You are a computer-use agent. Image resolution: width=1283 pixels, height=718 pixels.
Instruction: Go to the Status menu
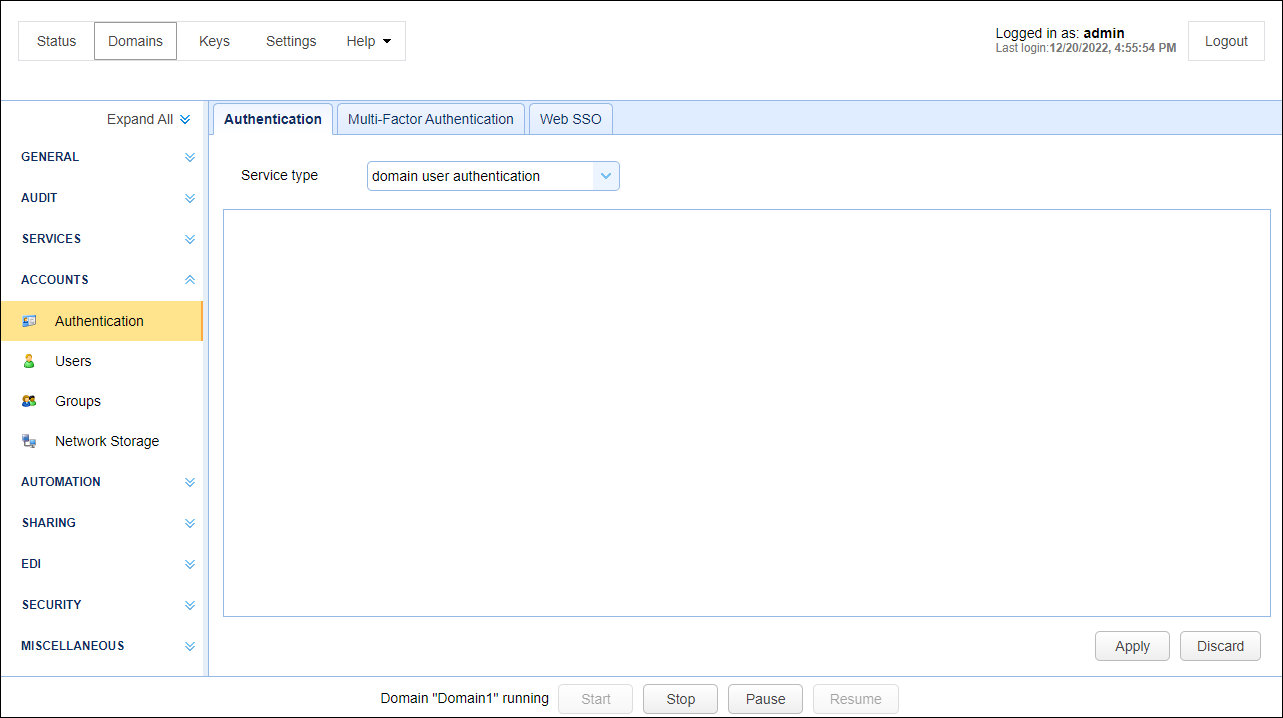tap(56, 41)
